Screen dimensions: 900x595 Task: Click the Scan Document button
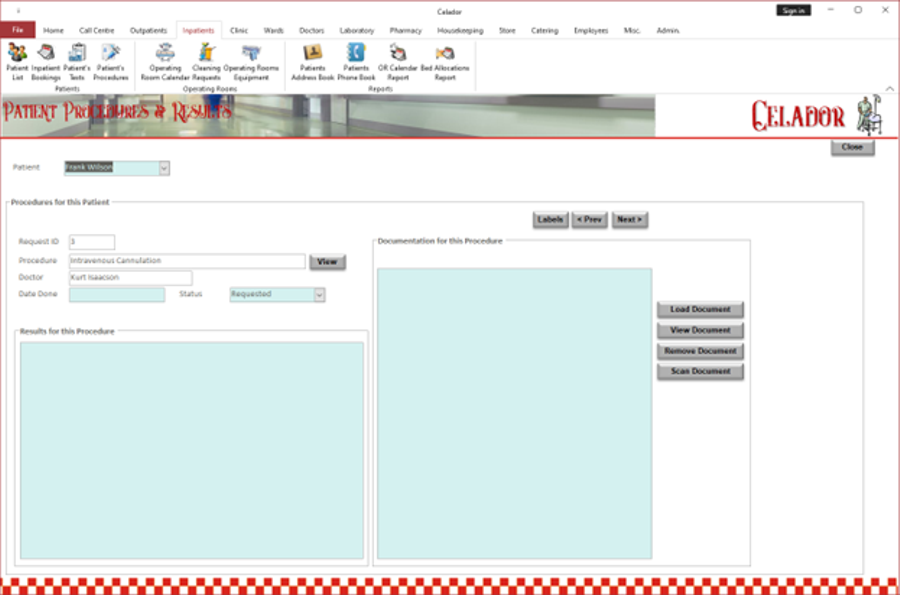click(x=699, y=372)
